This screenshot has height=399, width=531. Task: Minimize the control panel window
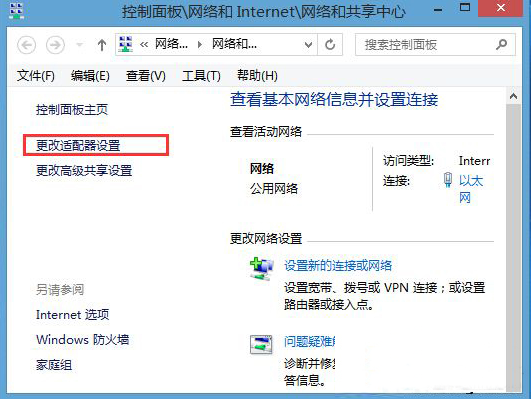[x=438, y=9]
